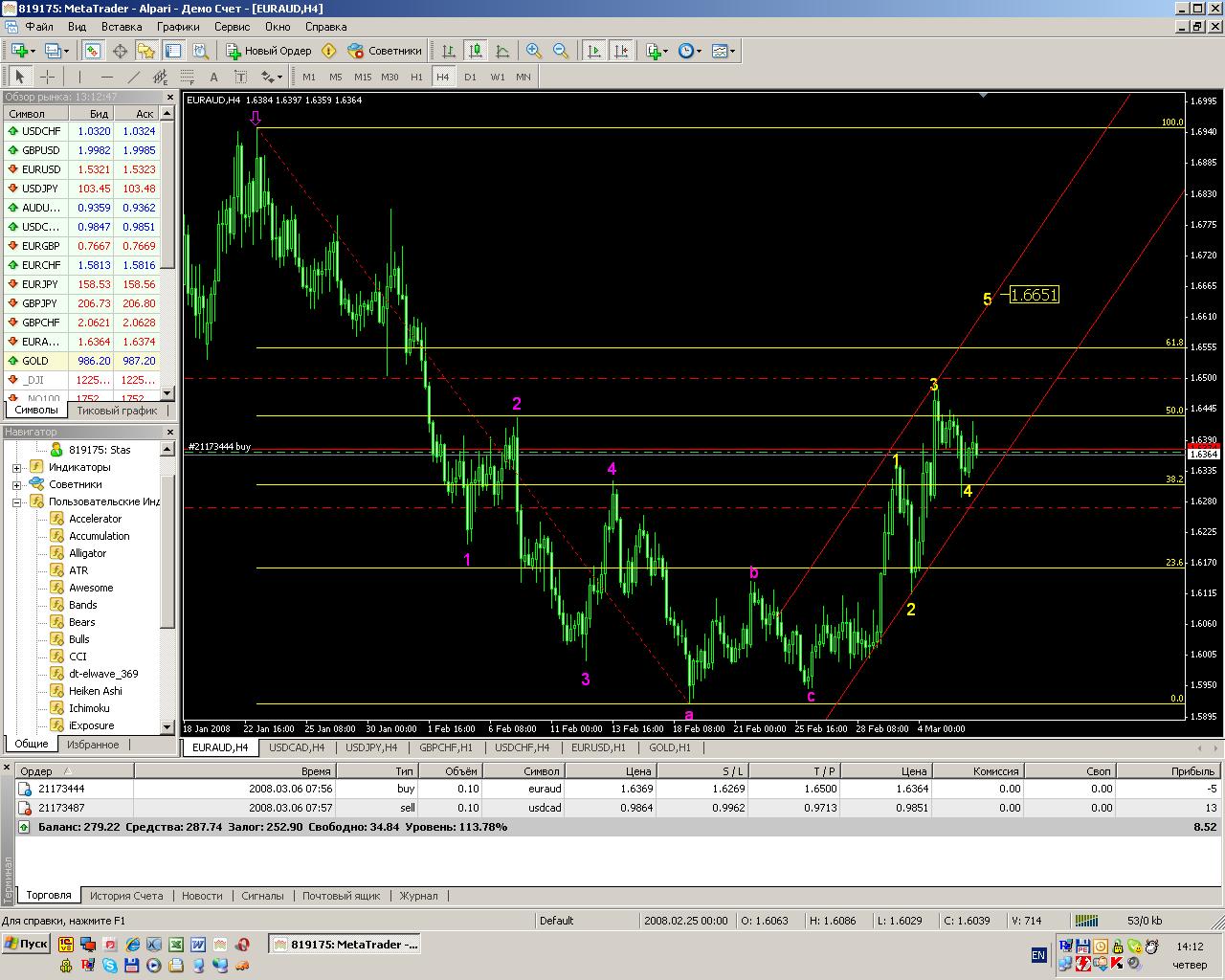The image size is (1225, 980).
Task: Switch timeframe to M15
Action: pyautogui.click(x=363, y=77)
